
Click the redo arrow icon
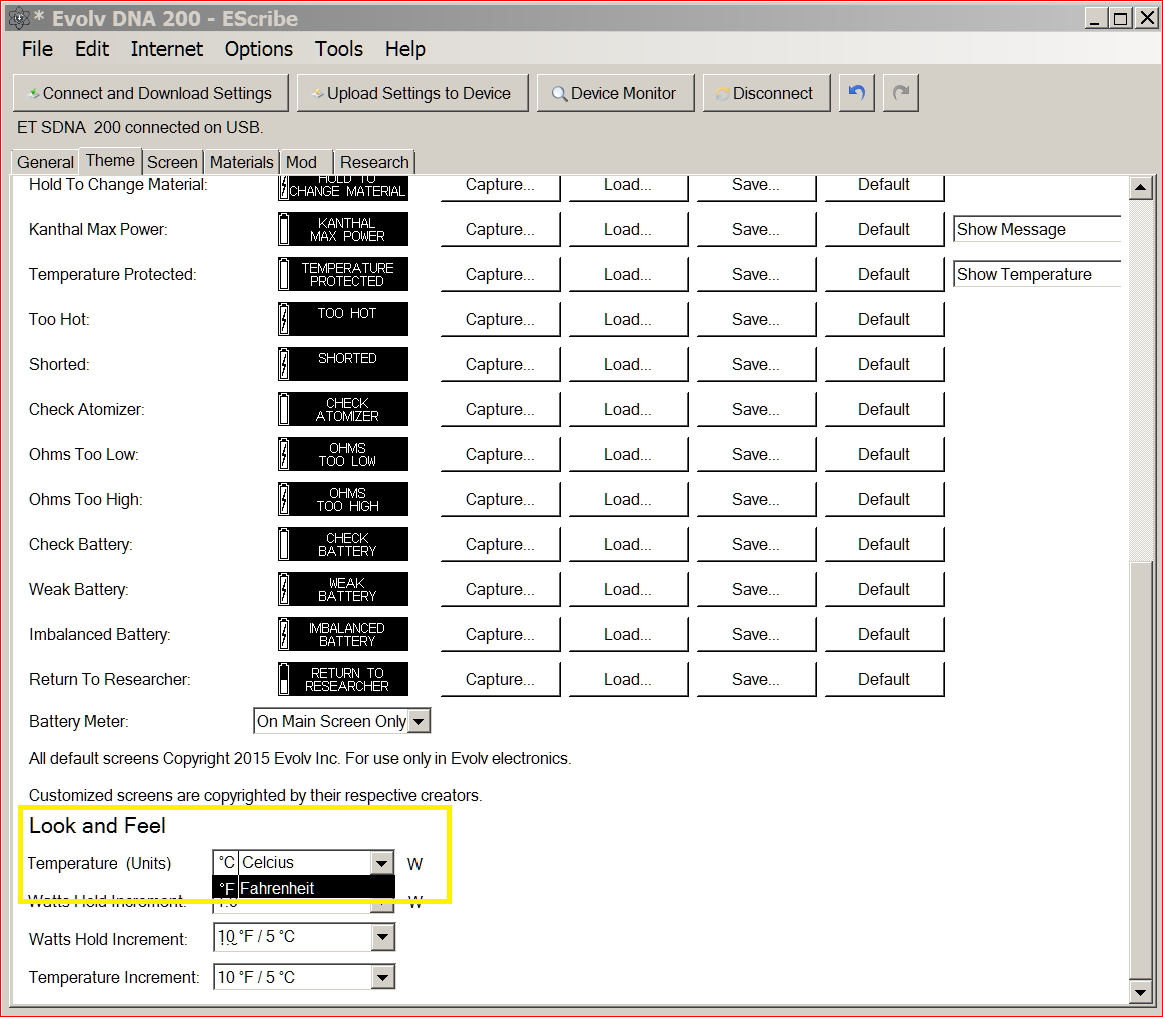(x=901, y=93)
